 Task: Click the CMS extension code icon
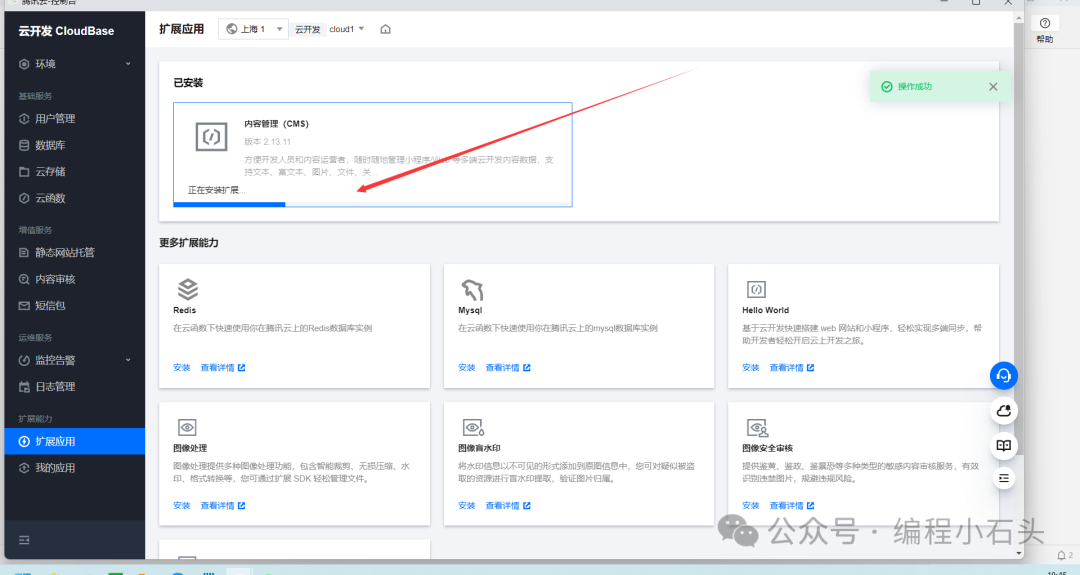coord(211,136)
